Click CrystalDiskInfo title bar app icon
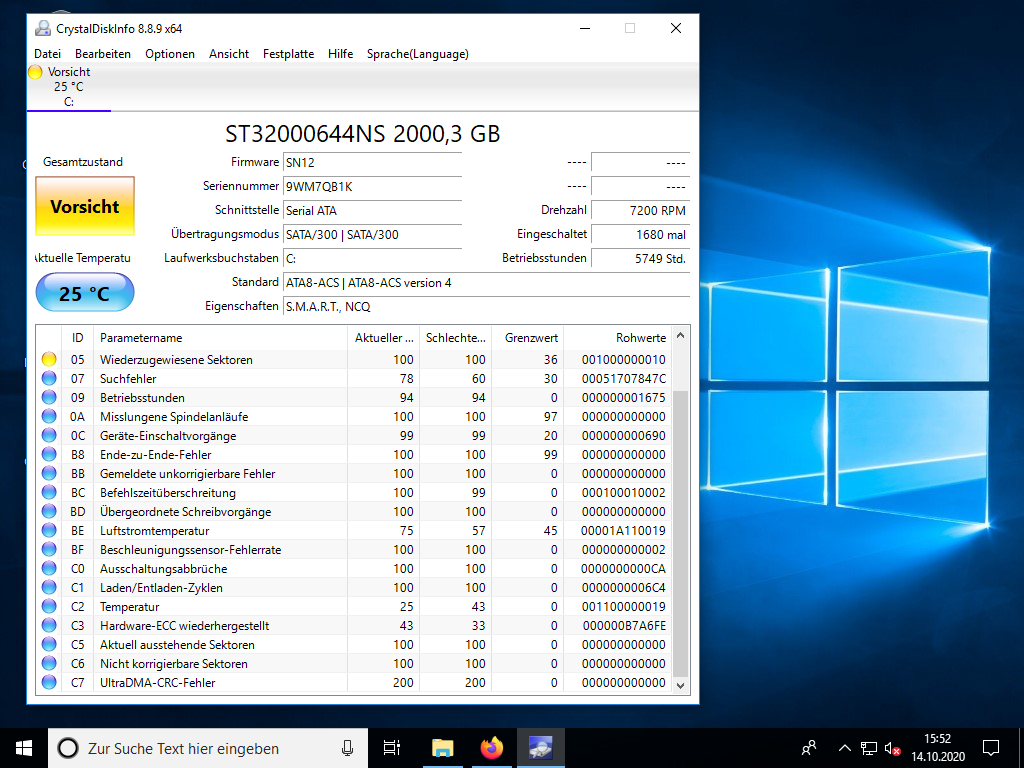The width and height of the screenshot is (1024, 768). [x=43, y=28]
